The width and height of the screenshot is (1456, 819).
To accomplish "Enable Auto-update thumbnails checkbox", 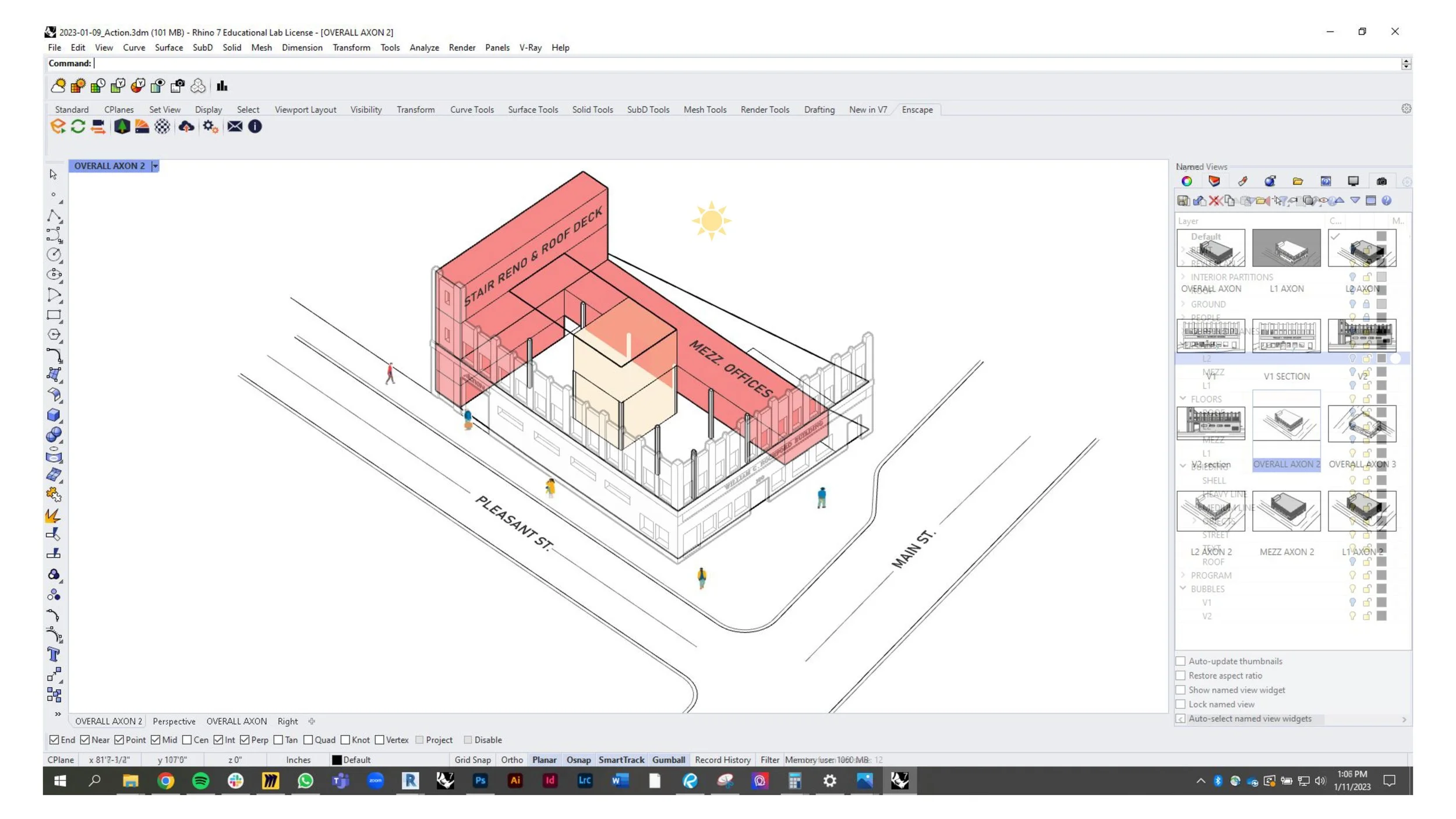I will [x=1181, y=661].
